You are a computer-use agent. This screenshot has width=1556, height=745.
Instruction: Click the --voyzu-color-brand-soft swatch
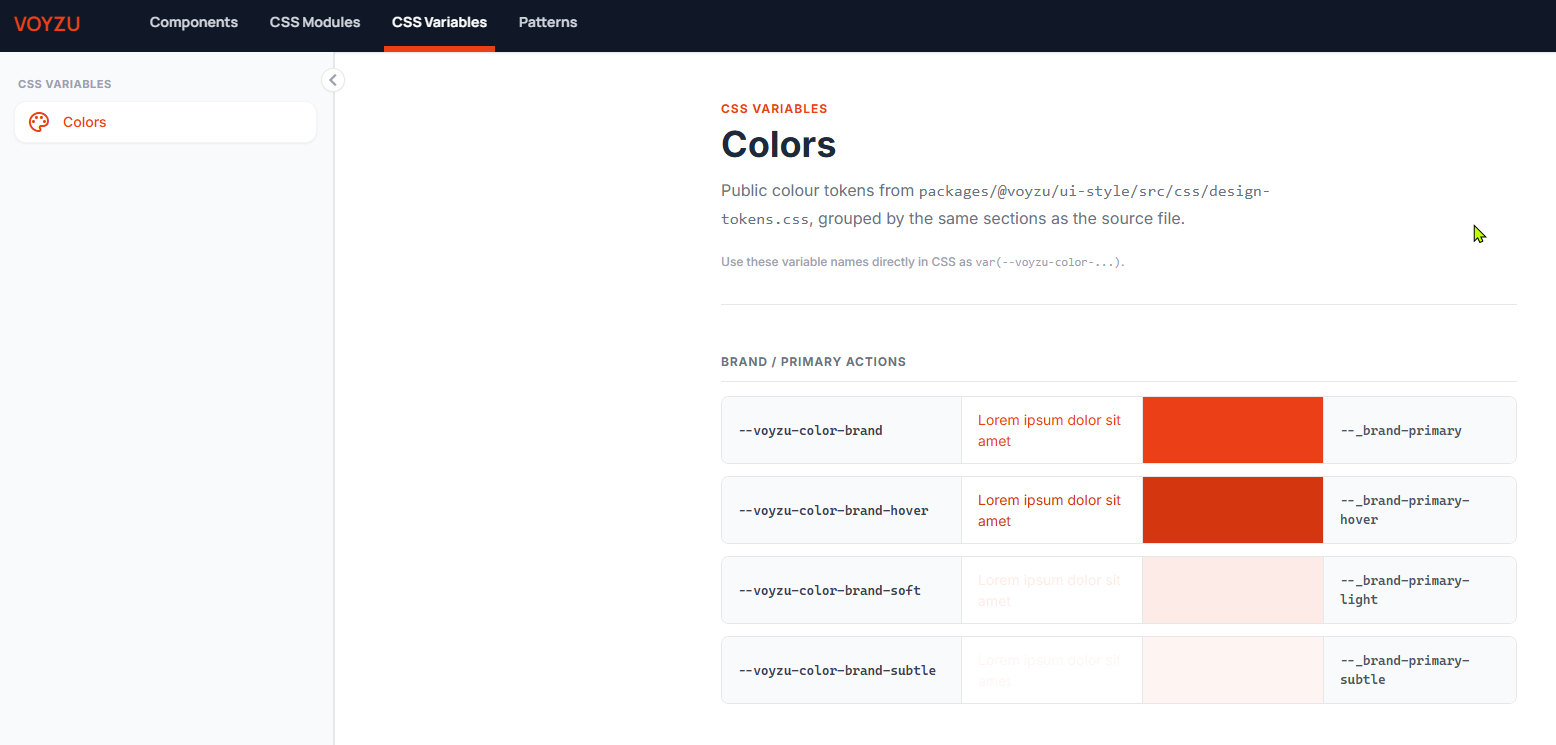pos(1233,590)
